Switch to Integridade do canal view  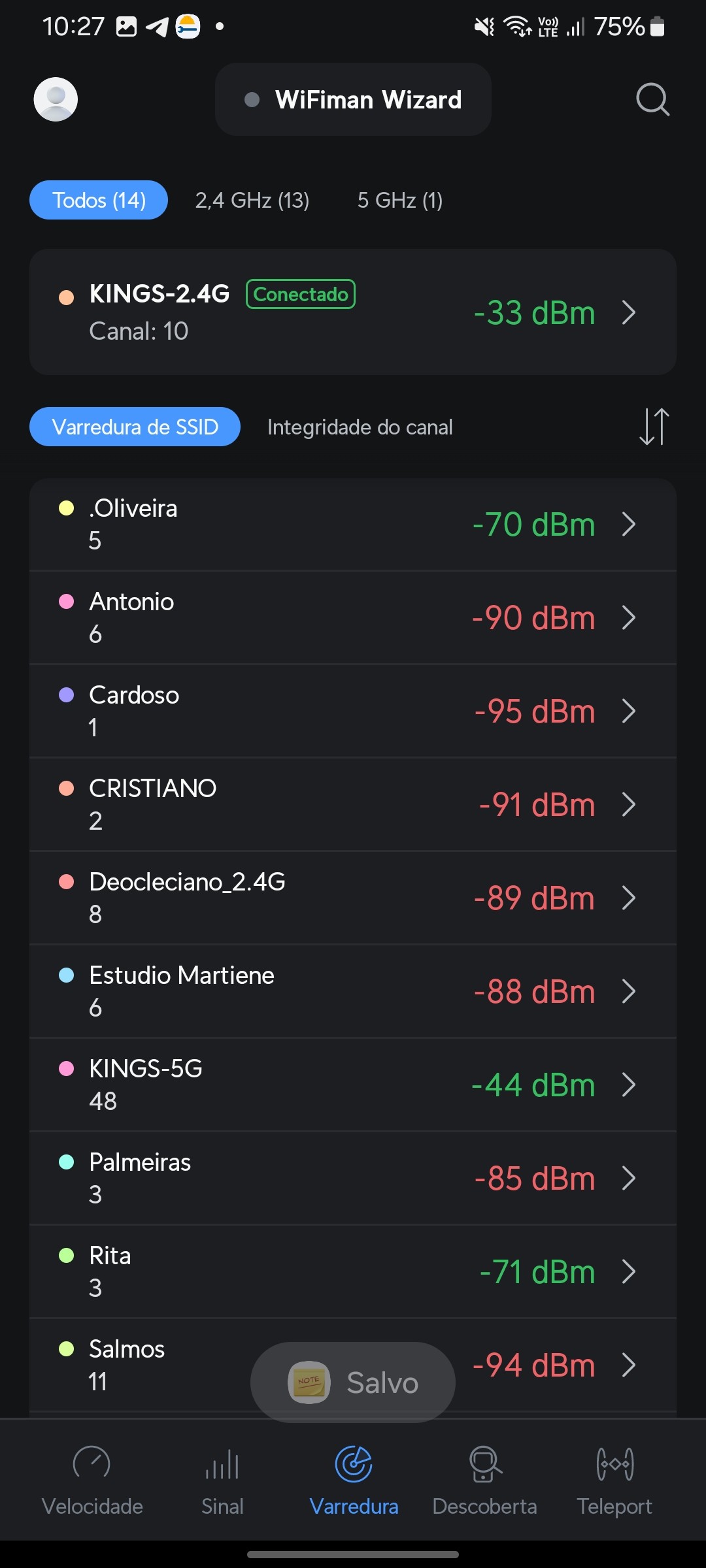pyautogui.click(x=360, y=427)
